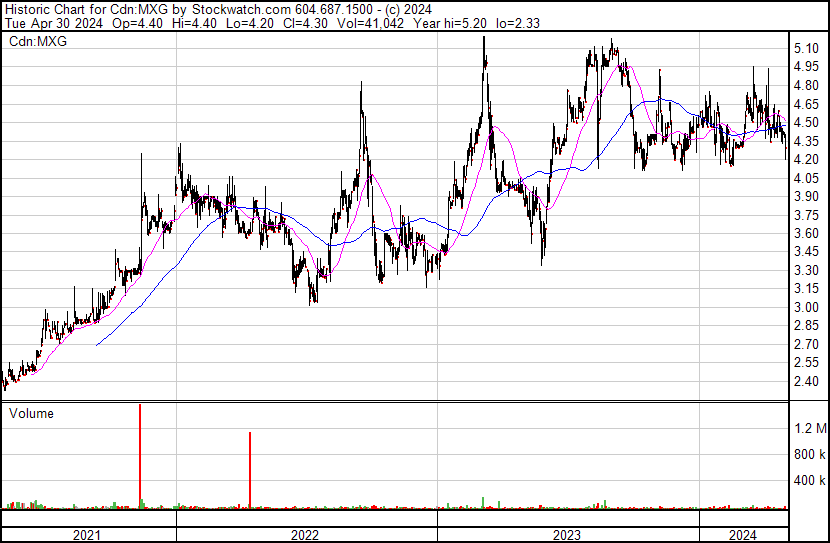Select the 2021 year label on the timeline
Image resolution: width=830 pixels, height=543 pixels.
coord(86,535)
